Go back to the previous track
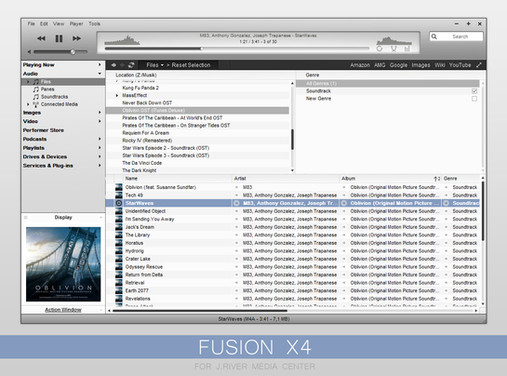The image size is (507, 376). pyautogui.click(x=41, y=39)
